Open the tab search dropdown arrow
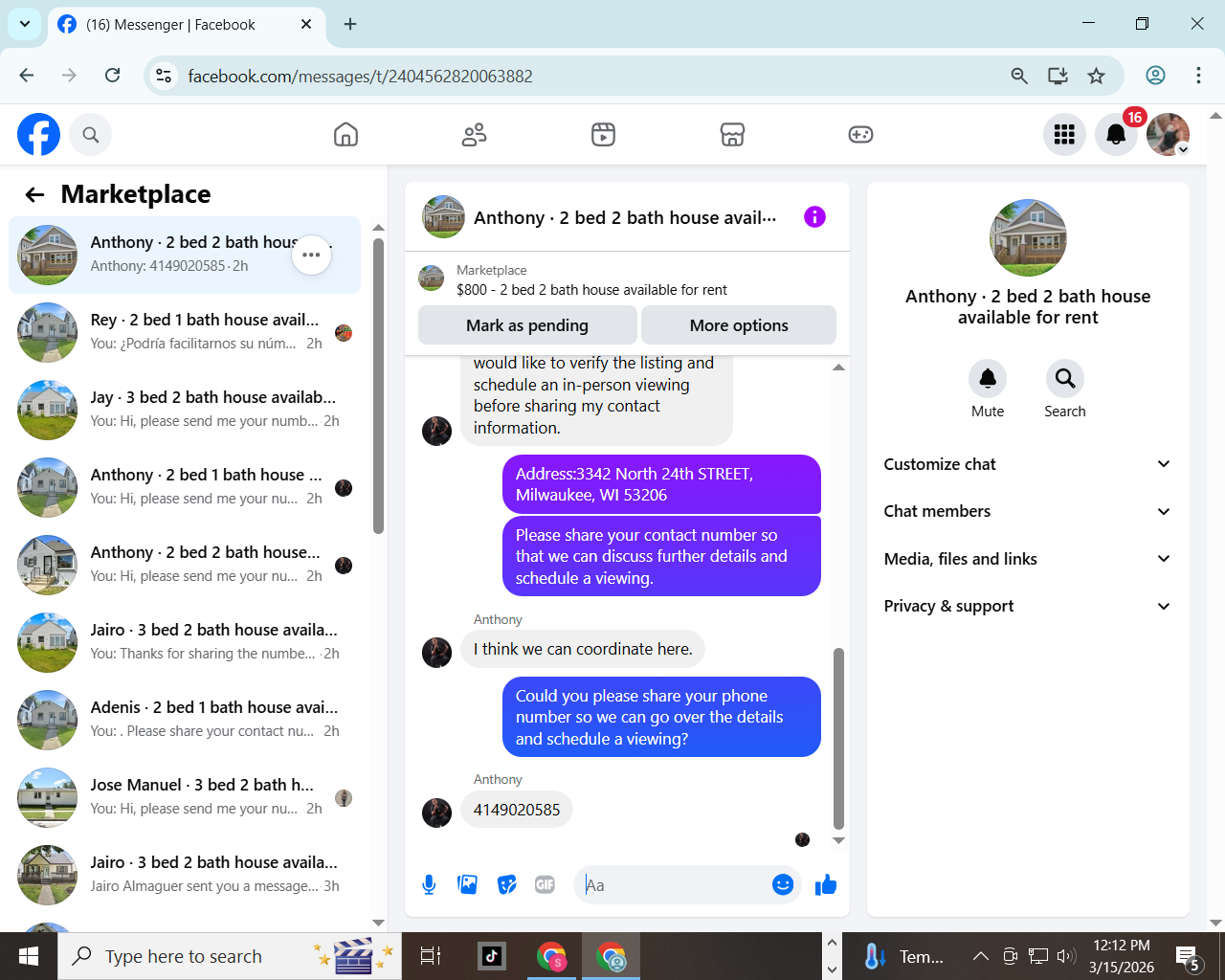The image size is (1225, 980). click(x=25, y=24)
